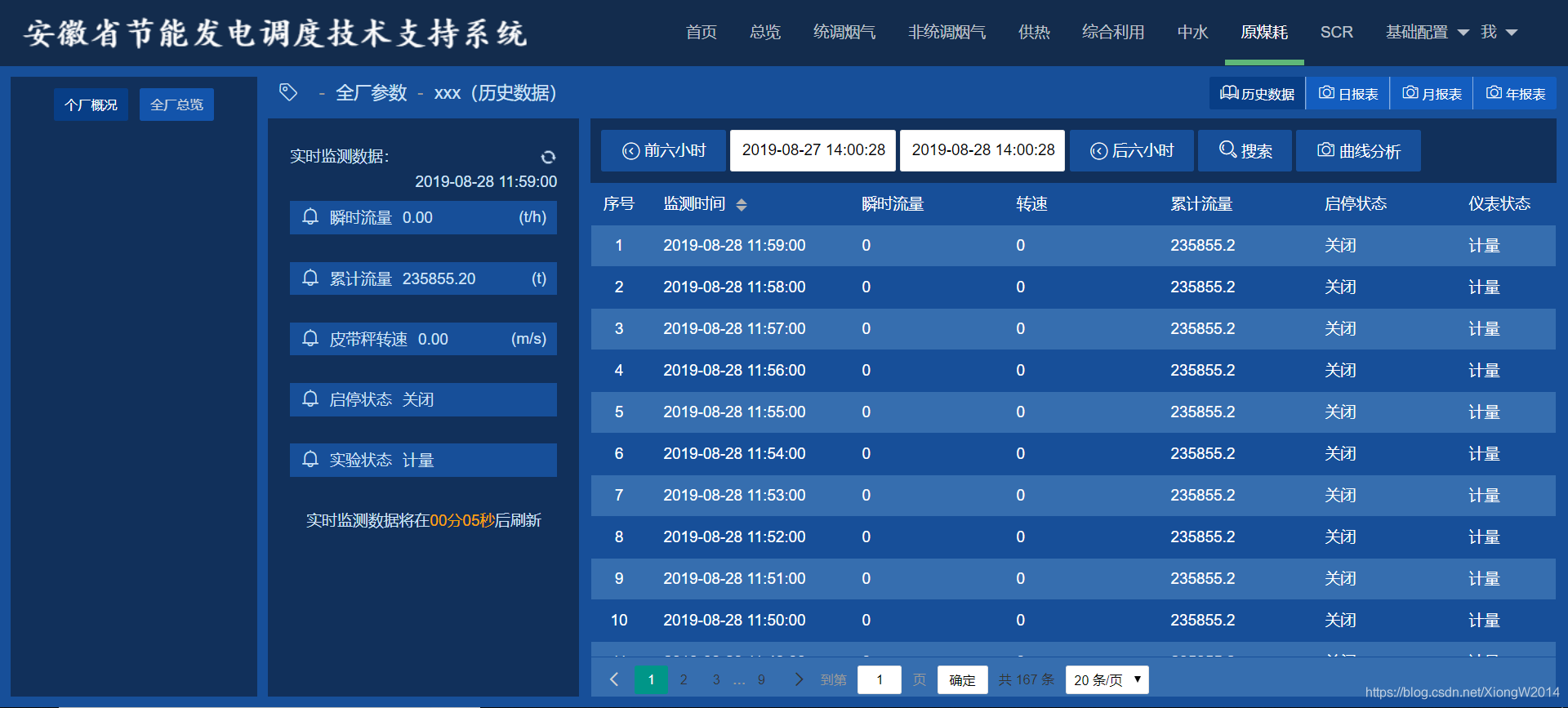Click the 累计流量 235855.20 monitoring row
Screen dimensions: 1568x708
click(423, 278)
